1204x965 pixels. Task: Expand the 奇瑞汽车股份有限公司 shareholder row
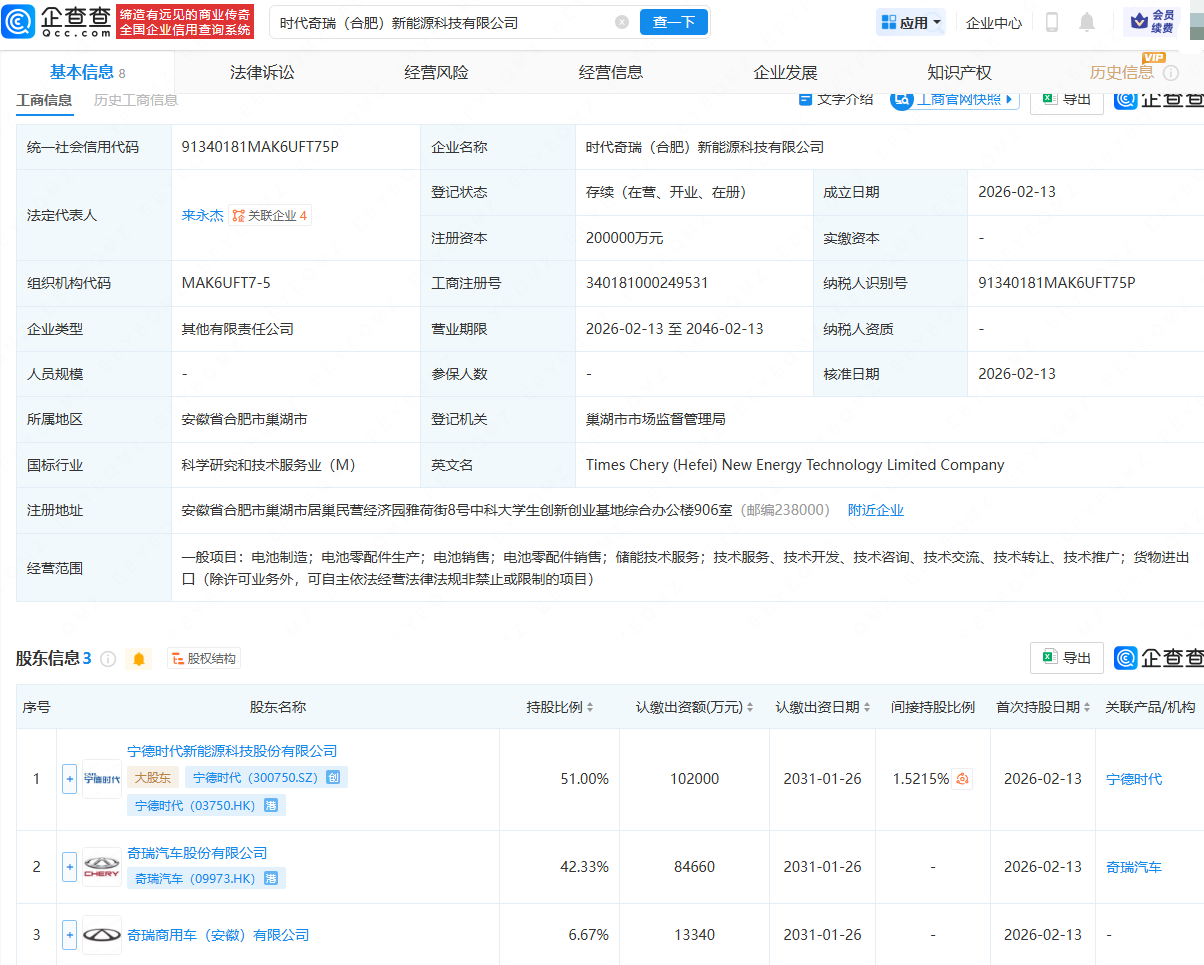tap(69, 866)
